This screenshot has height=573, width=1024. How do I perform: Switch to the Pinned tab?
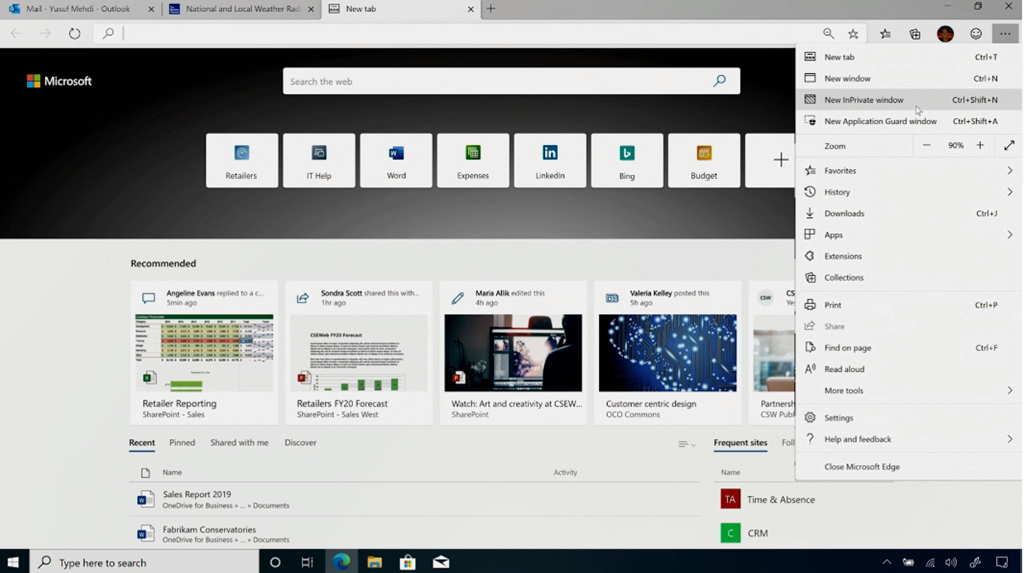[x=182, y=442]
